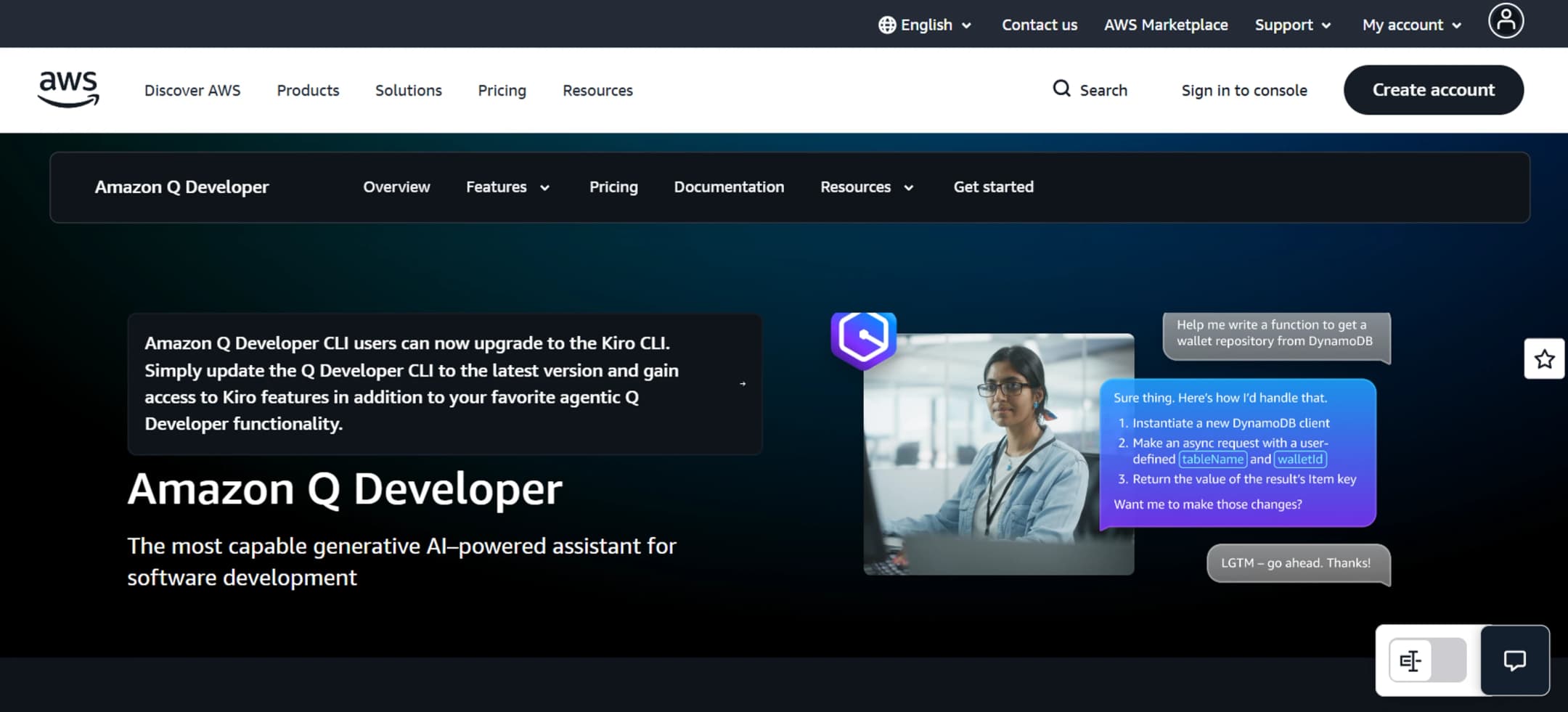Click the Contact us link
This screenshot has width=1568, height=712.
point(1040,25)
